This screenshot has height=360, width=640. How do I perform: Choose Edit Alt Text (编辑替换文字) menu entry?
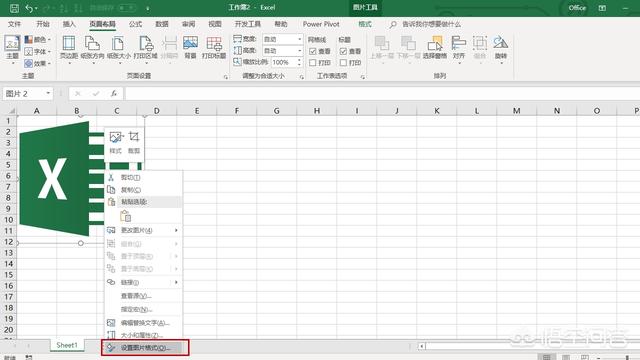pos(143,323)
